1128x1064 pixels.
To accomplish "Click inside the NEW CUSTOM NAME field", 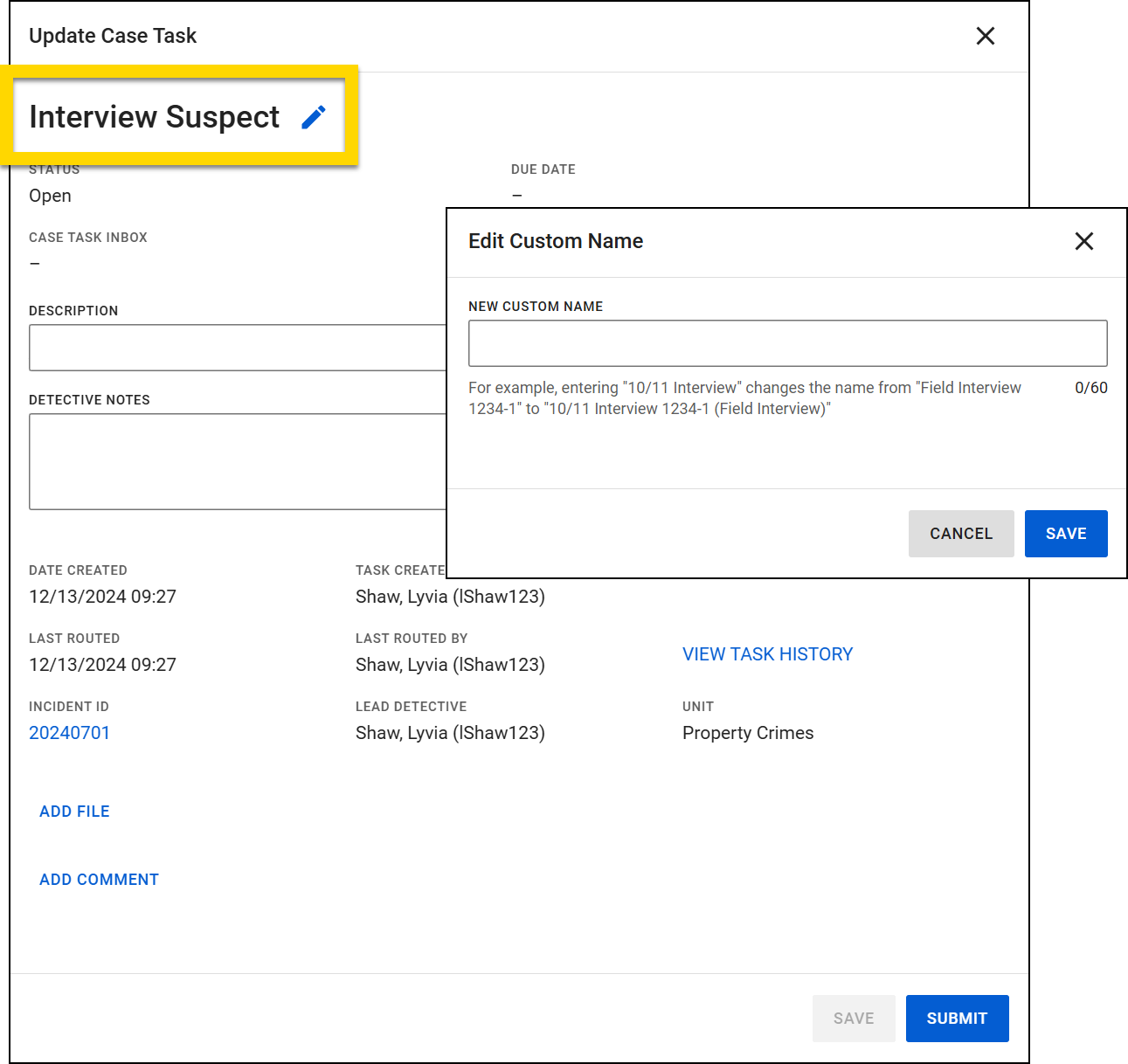I will (786, 342).
